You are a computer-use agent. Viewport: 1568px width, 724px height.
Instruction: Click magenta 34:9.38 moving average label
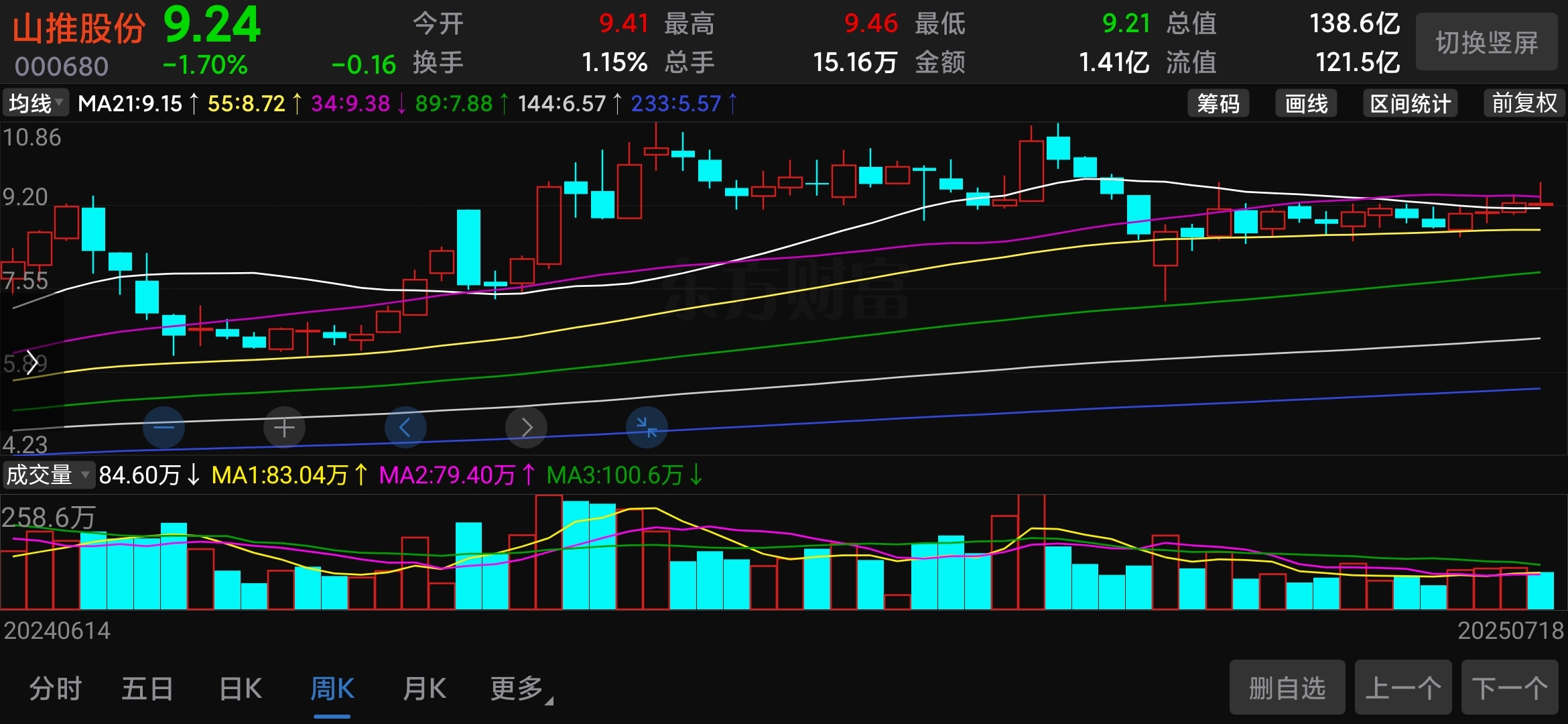pos(350,103)
